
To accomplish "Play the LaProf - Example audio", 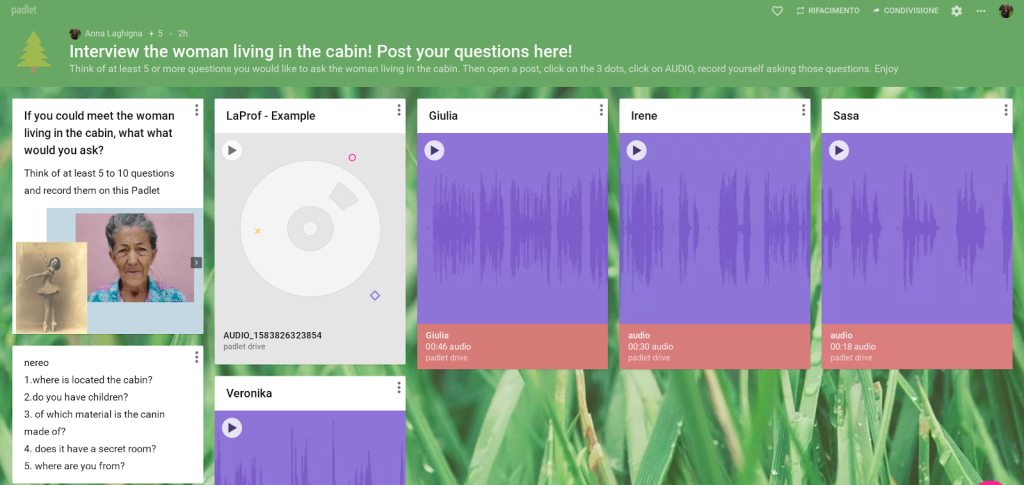I will pyautogui.click(x=232, y=150).
